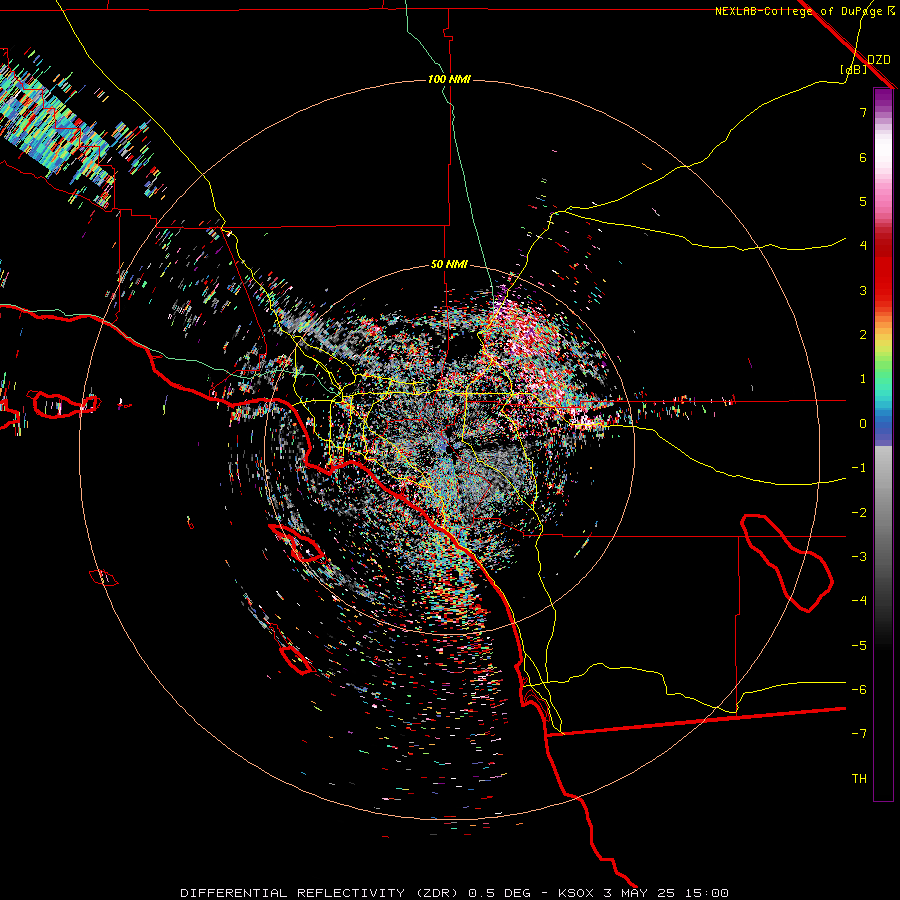Click the -4 value on the color scale
The image size is (900, 900).
tap(859, 601)
